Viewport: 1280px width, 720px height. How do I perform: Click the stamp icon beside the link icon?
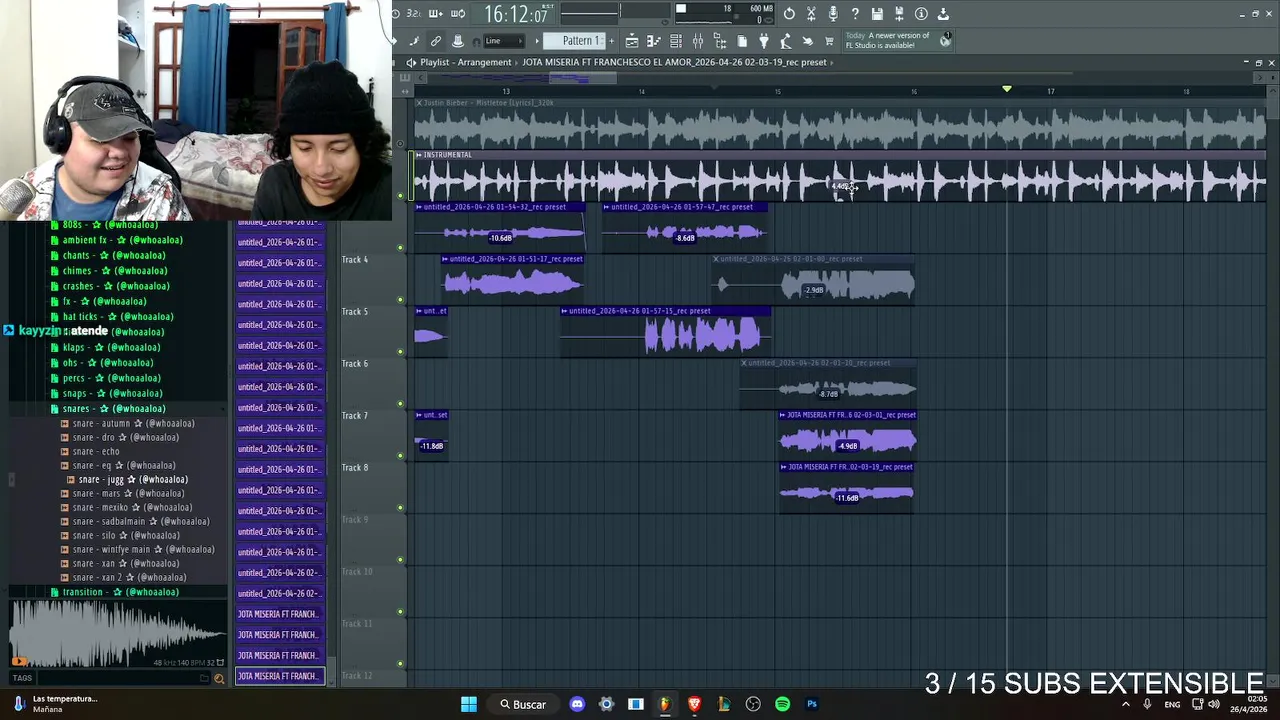[458, 41]
